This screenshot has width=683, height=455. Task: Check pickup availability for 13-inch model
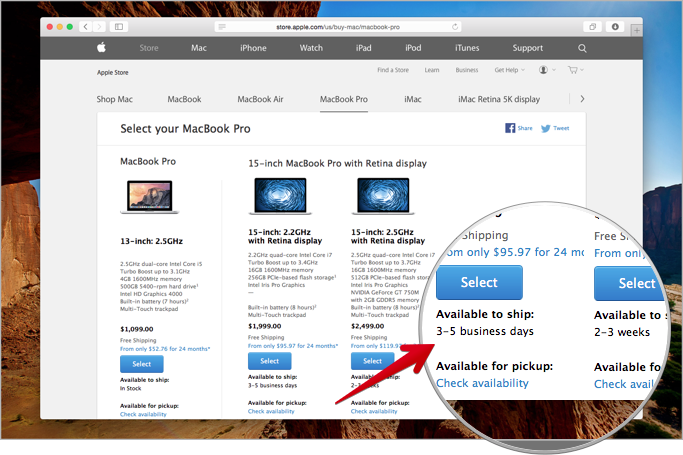(143, 414)
